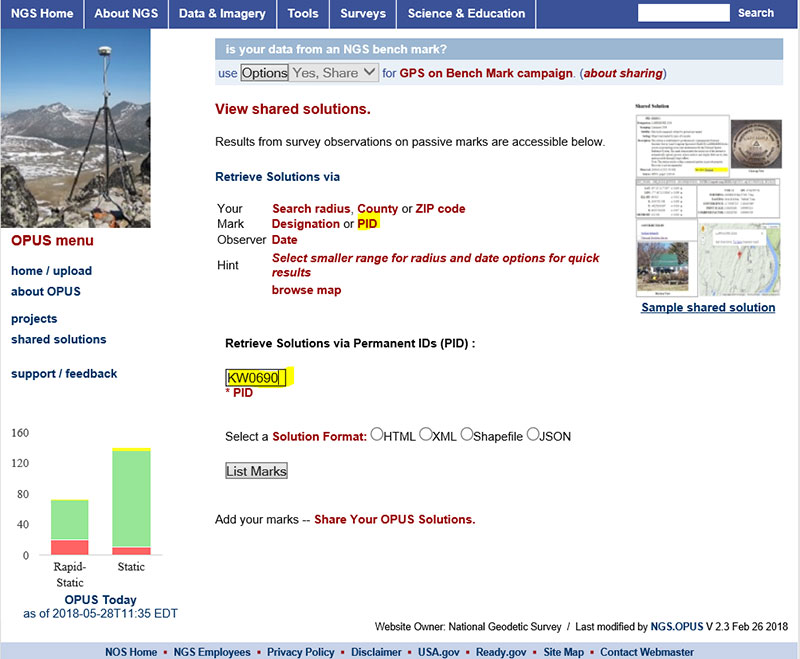The width and height of the screenshot is (800, 659).
Task: Open the 'browse map' link
Action: (x=306, y=290)
